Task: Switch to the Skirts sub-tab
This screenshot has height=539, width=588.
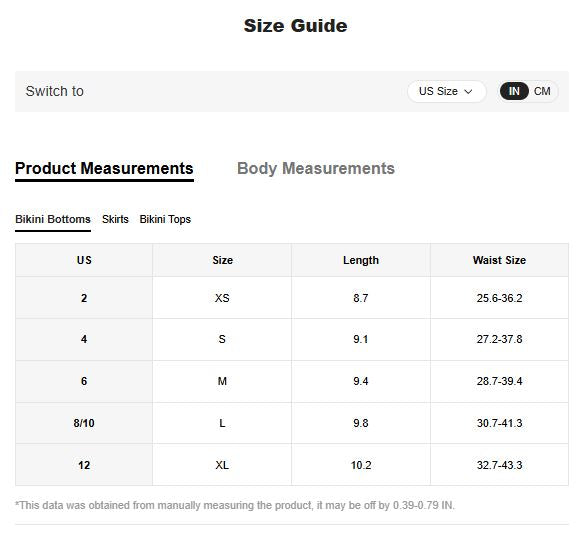Action: coord(115,219)
